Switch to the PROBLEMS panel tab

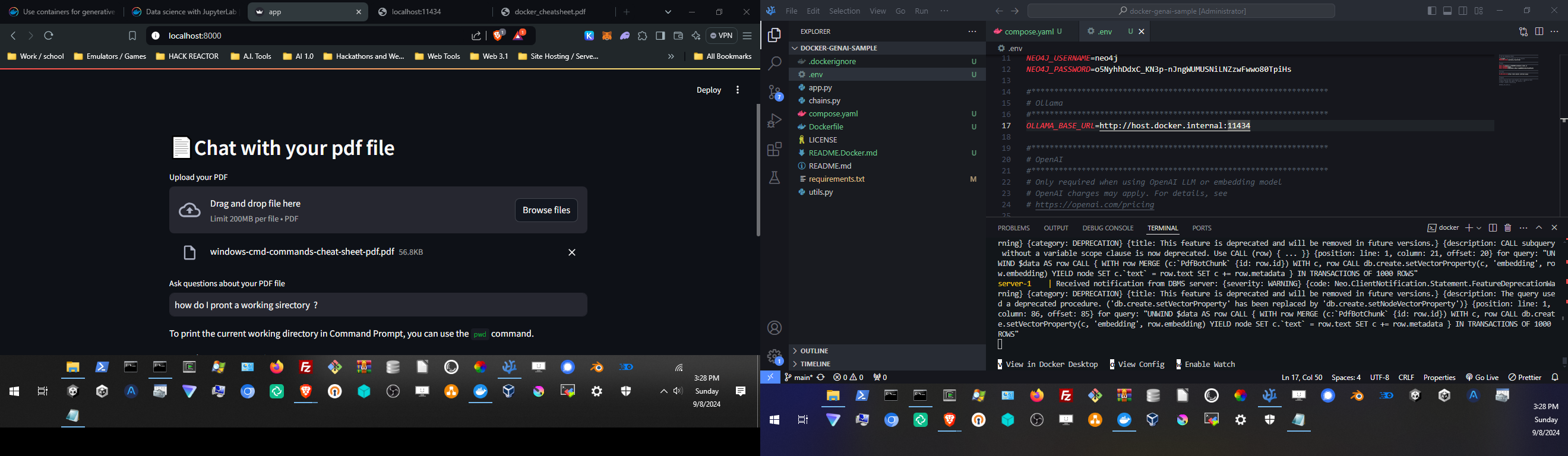[1013, 229]
